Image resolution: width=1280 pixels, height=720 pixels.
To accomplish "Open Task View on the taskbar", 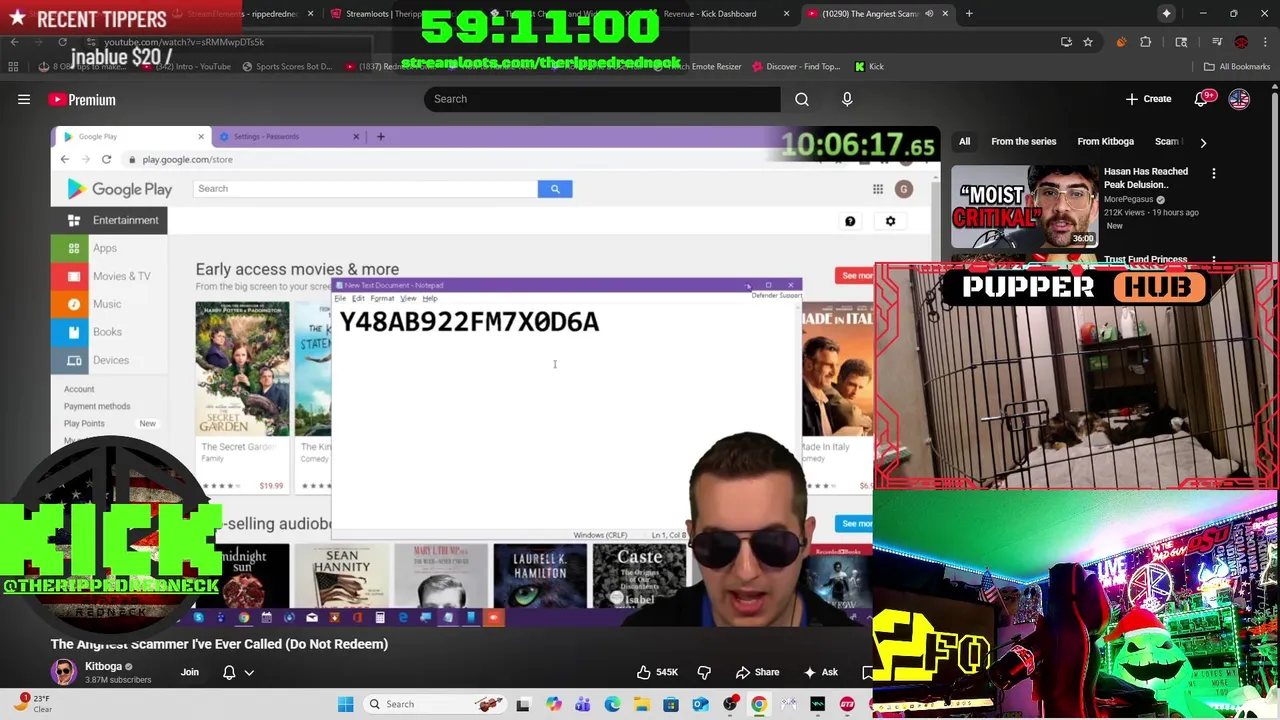I will coord(523,704).
